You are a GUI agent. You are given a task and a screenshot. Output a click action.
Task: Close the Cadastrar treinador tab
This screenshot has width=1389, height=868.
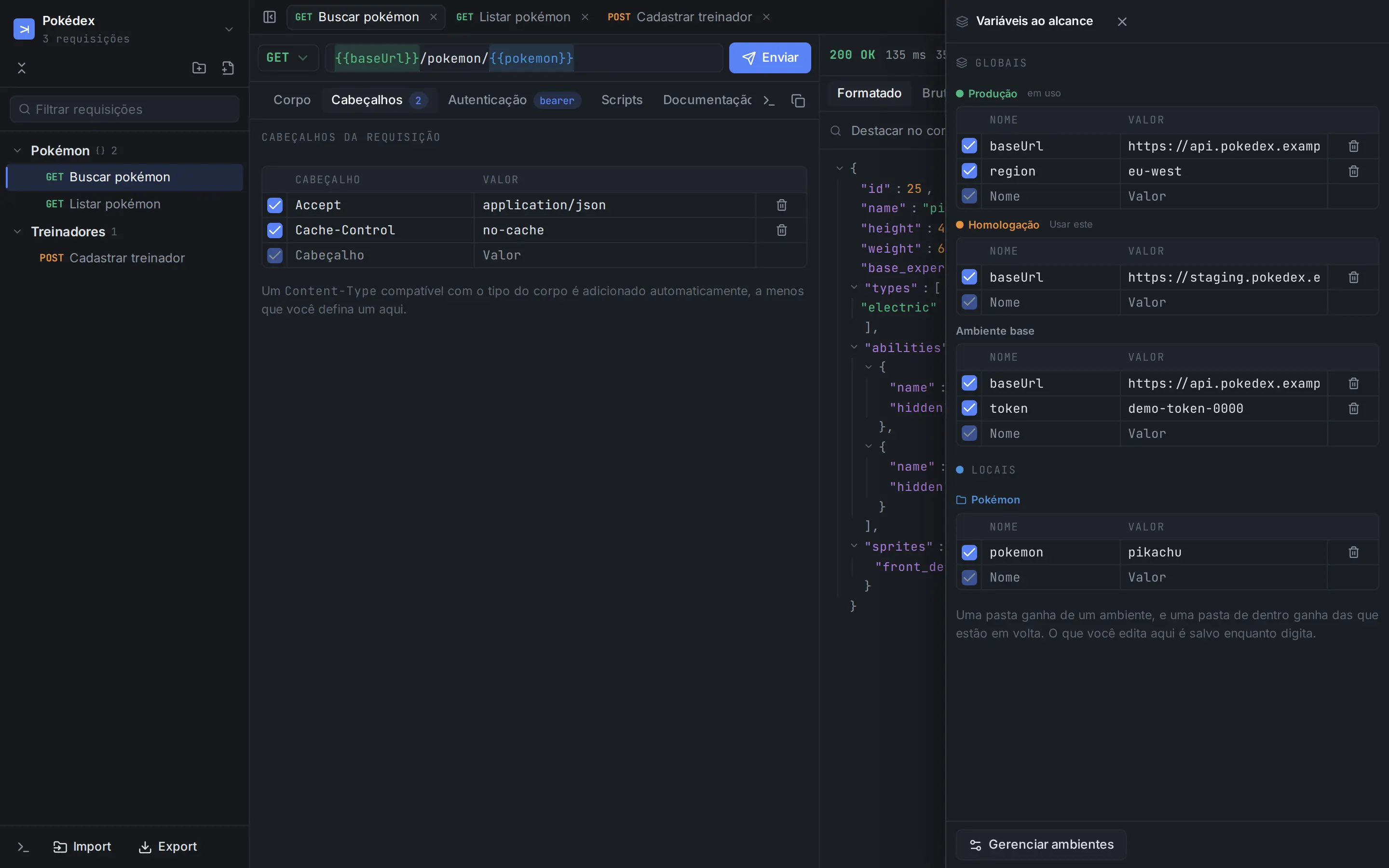766,17
